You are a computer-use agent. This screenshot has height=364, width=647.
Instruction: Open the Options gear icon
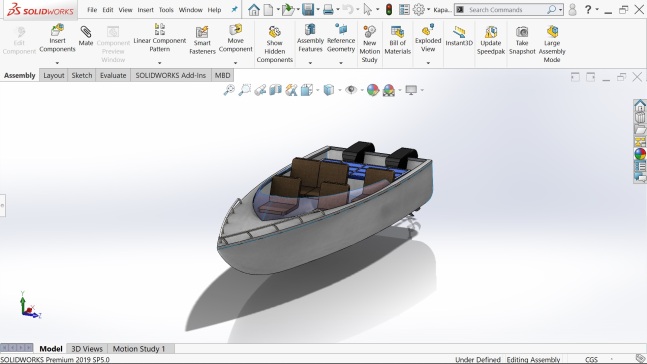click(x=419, y=9)
